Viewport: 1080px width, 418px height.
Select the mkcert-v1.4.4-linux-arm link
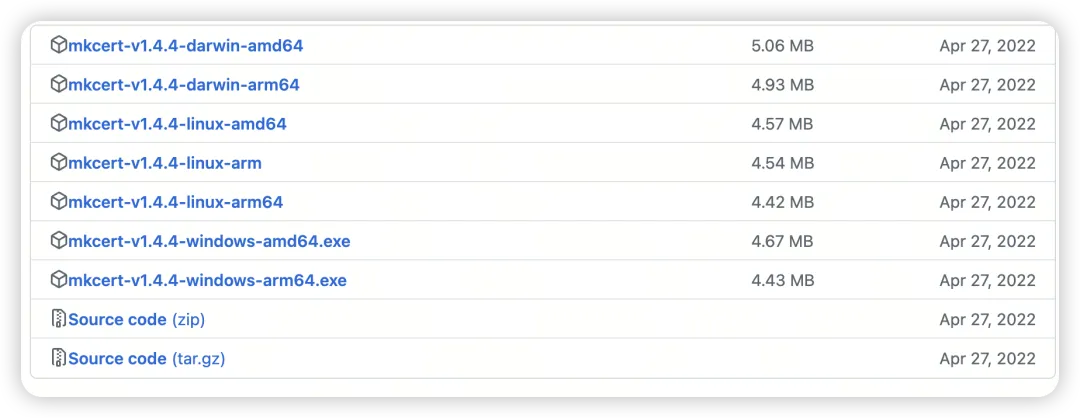pyautogui.click(x=165, y=163)
